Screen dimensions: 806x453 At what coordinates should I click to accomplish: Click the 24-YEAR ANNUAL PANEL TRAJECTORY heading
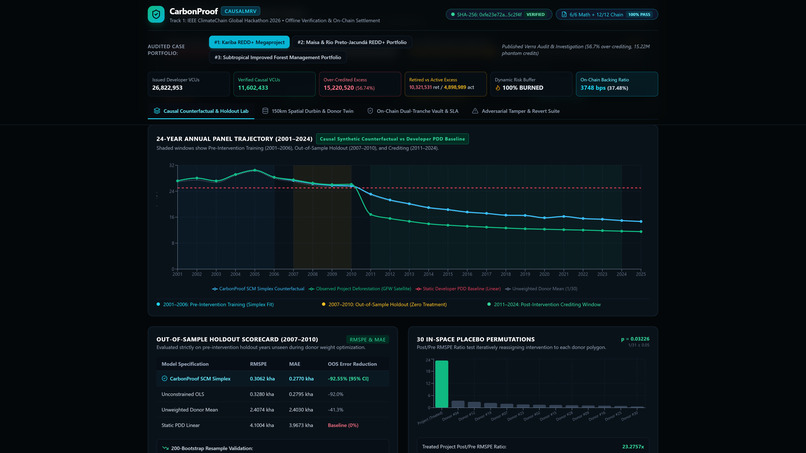[x=234, y=139]
